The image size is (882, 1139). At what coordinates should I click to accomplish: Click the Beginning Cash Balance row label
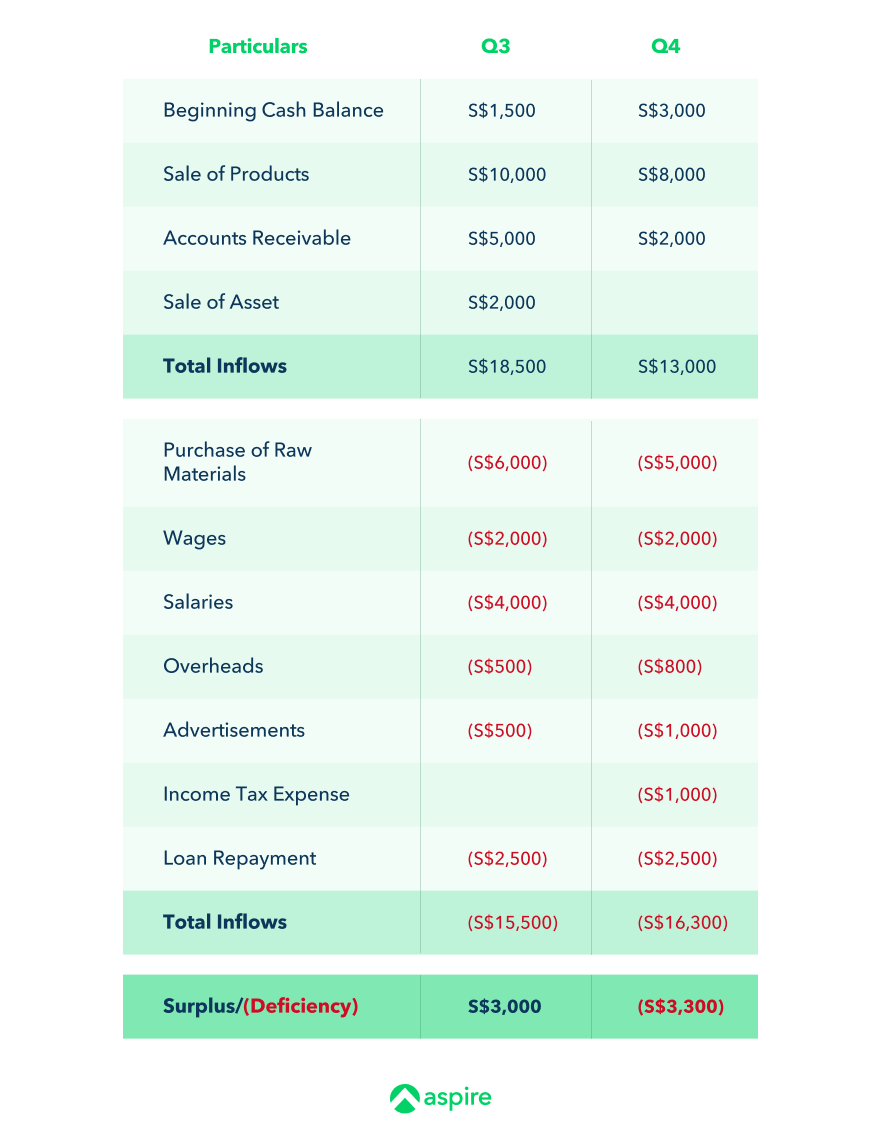click(x=273, y=110)
